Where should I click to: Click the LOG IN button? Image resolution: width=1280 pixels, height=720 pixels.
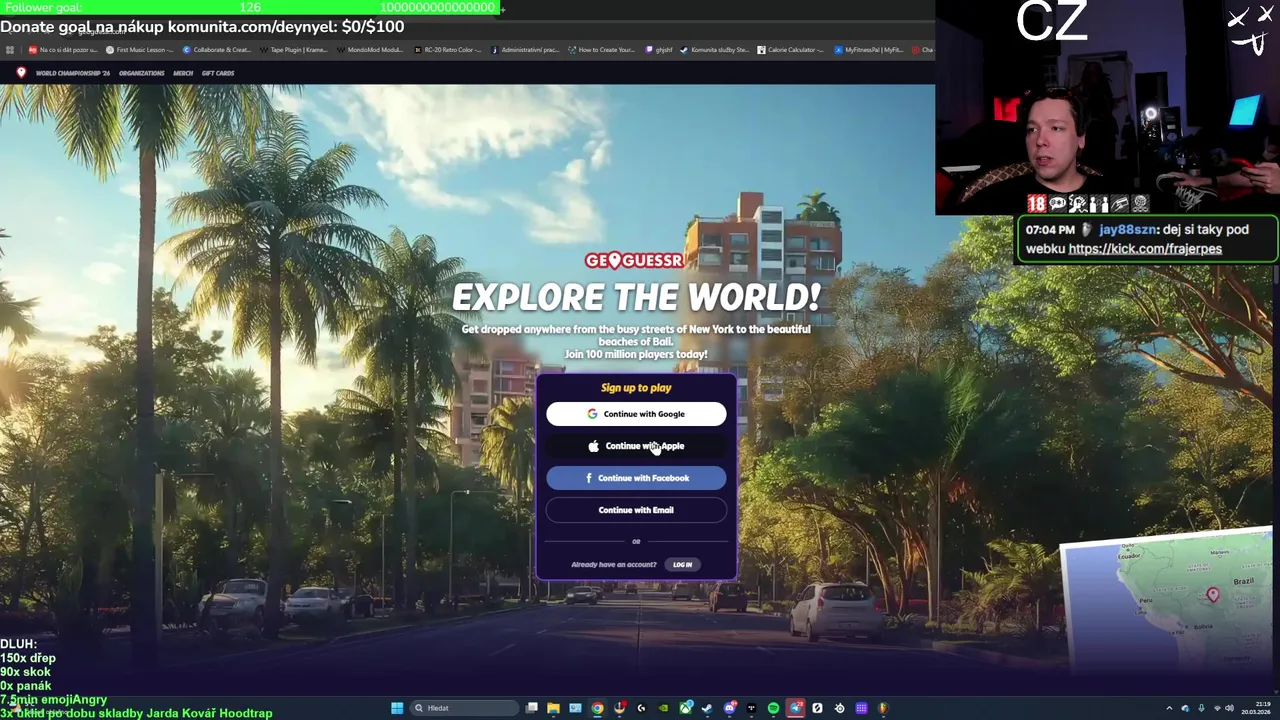click(x=682, y=564)
